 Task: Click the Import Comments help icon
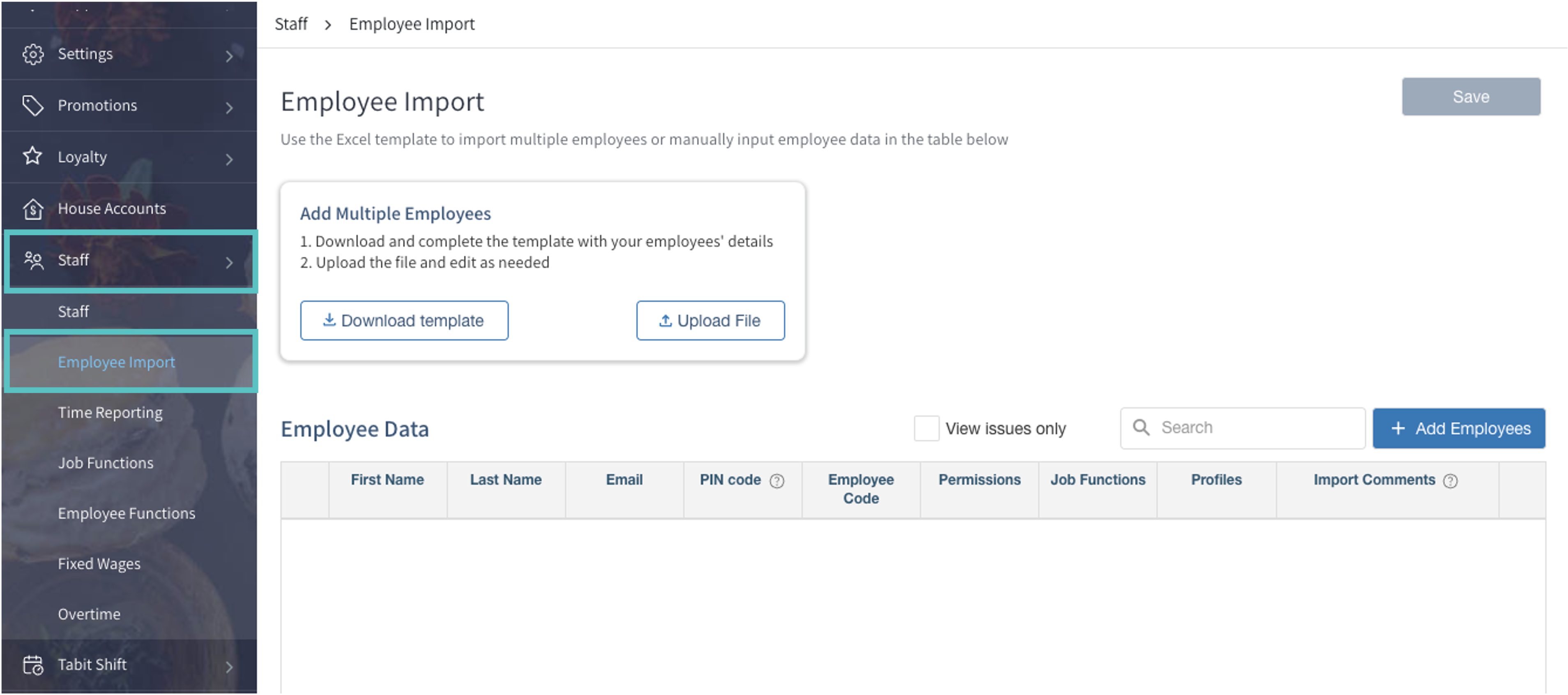pyautogui.click(x=1451, y=481)
